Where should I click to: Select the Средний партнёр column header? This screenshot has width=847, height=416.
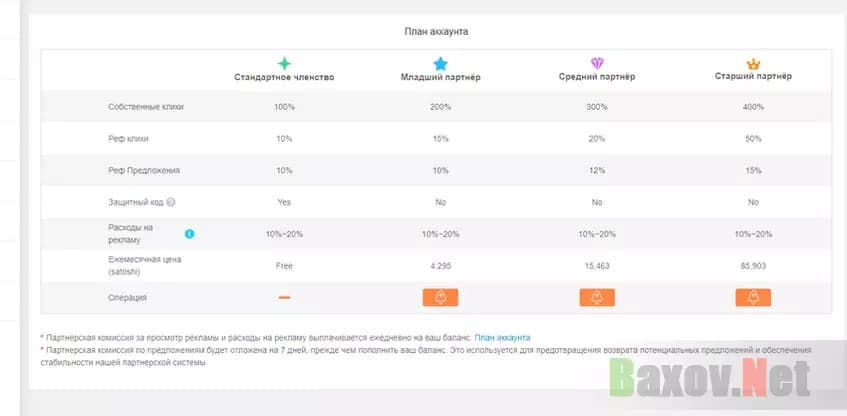coord(597,77)
